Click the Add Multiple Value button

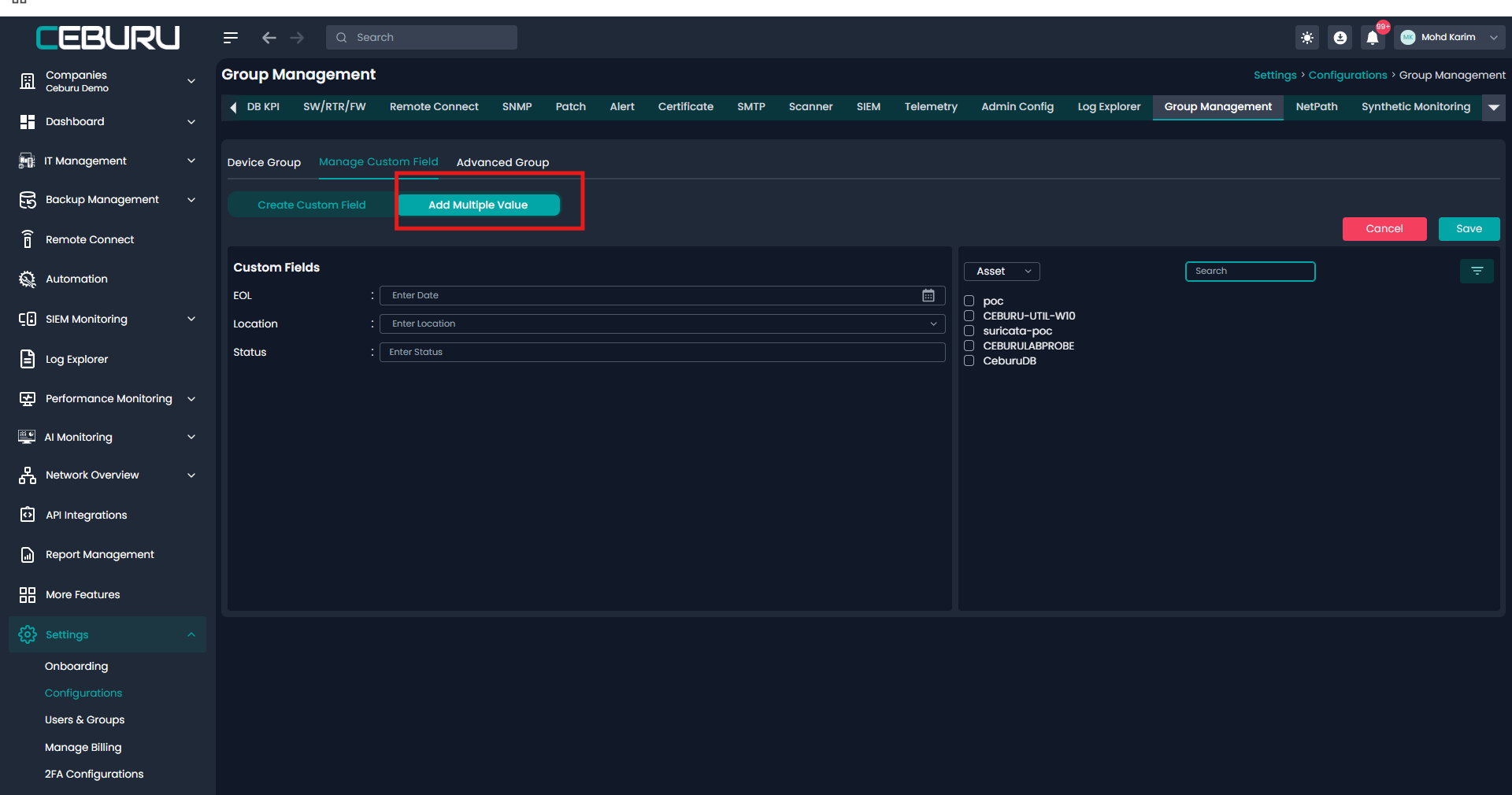[x=478, y=205]
